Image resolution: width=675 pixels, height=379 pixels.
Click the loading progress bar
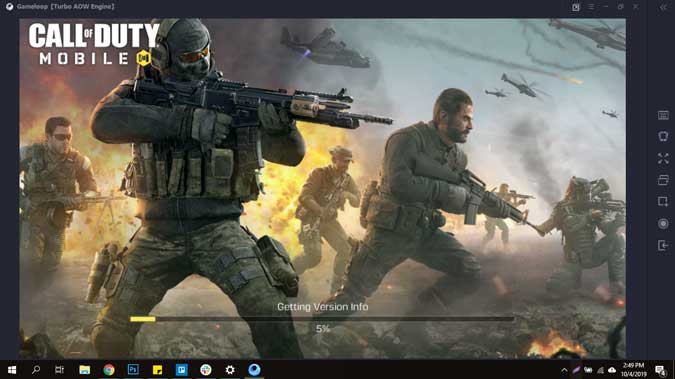[x=322, y=319]
